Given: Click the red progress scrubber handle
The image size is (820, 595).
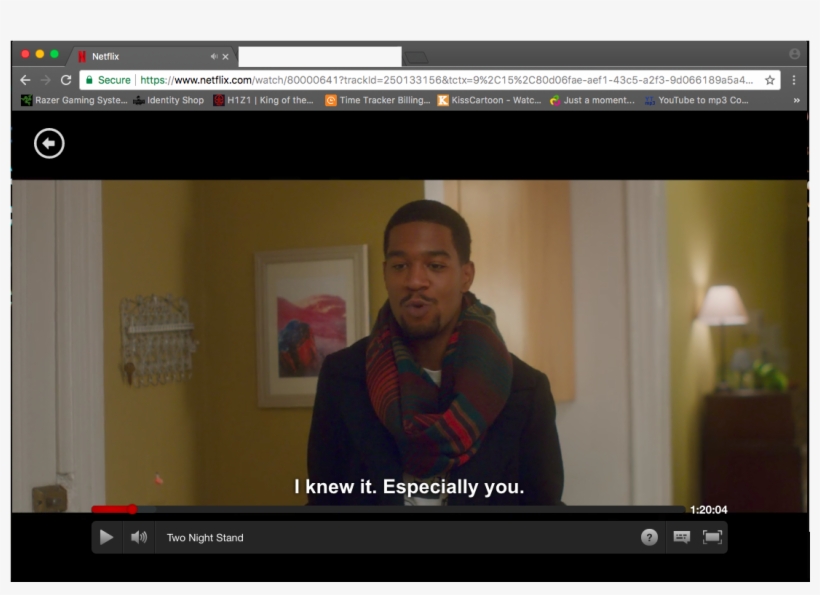Looking at the screenshot, I should [132, 509].
